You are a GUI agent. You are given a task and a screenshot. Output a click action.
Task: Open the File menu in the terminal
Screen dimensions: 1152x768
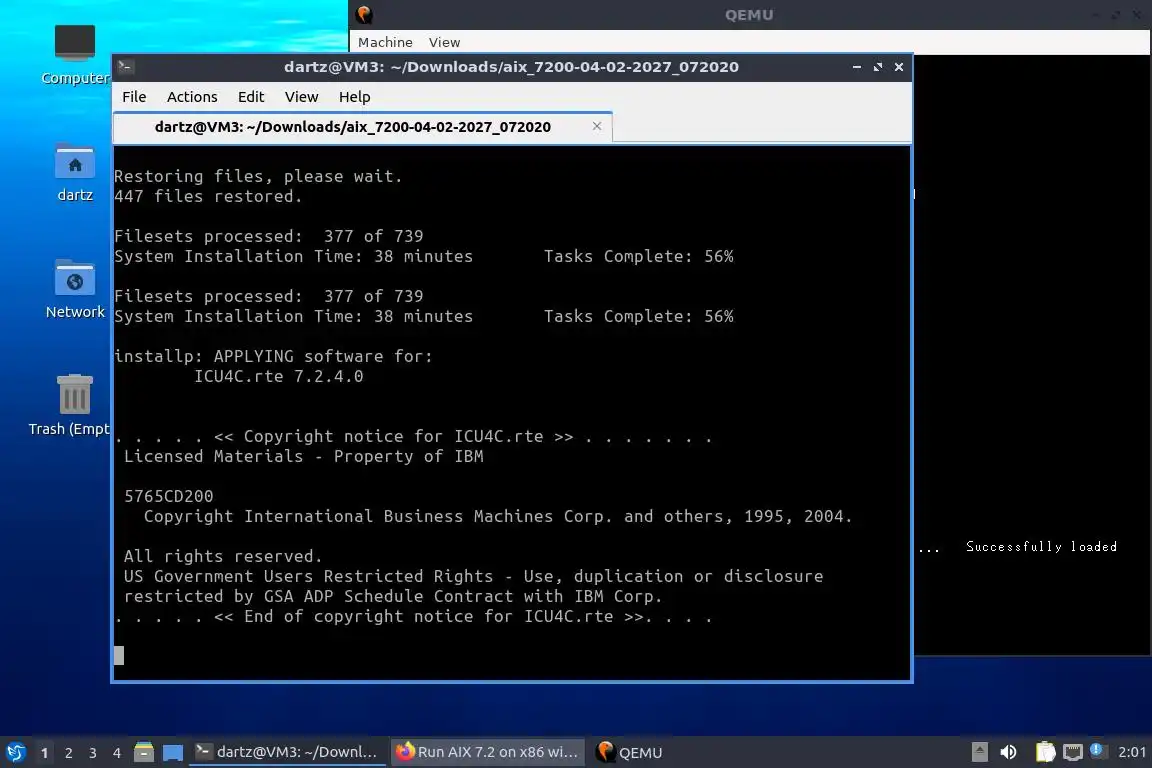(x=134, y=97)
